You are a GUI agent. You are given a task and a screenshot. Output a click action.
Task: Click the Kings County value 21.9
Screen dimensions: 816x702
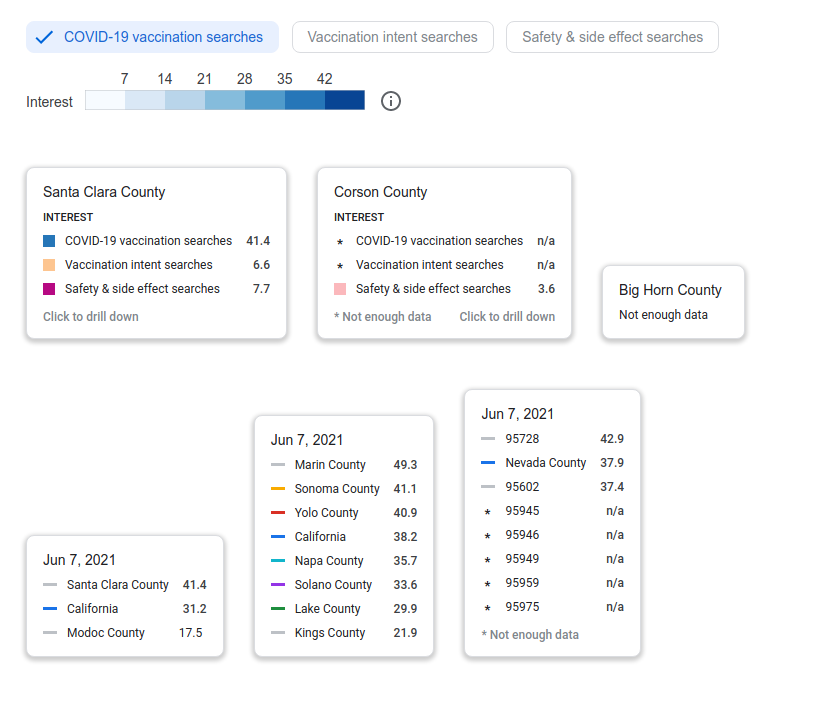click(x=405, y=633)
